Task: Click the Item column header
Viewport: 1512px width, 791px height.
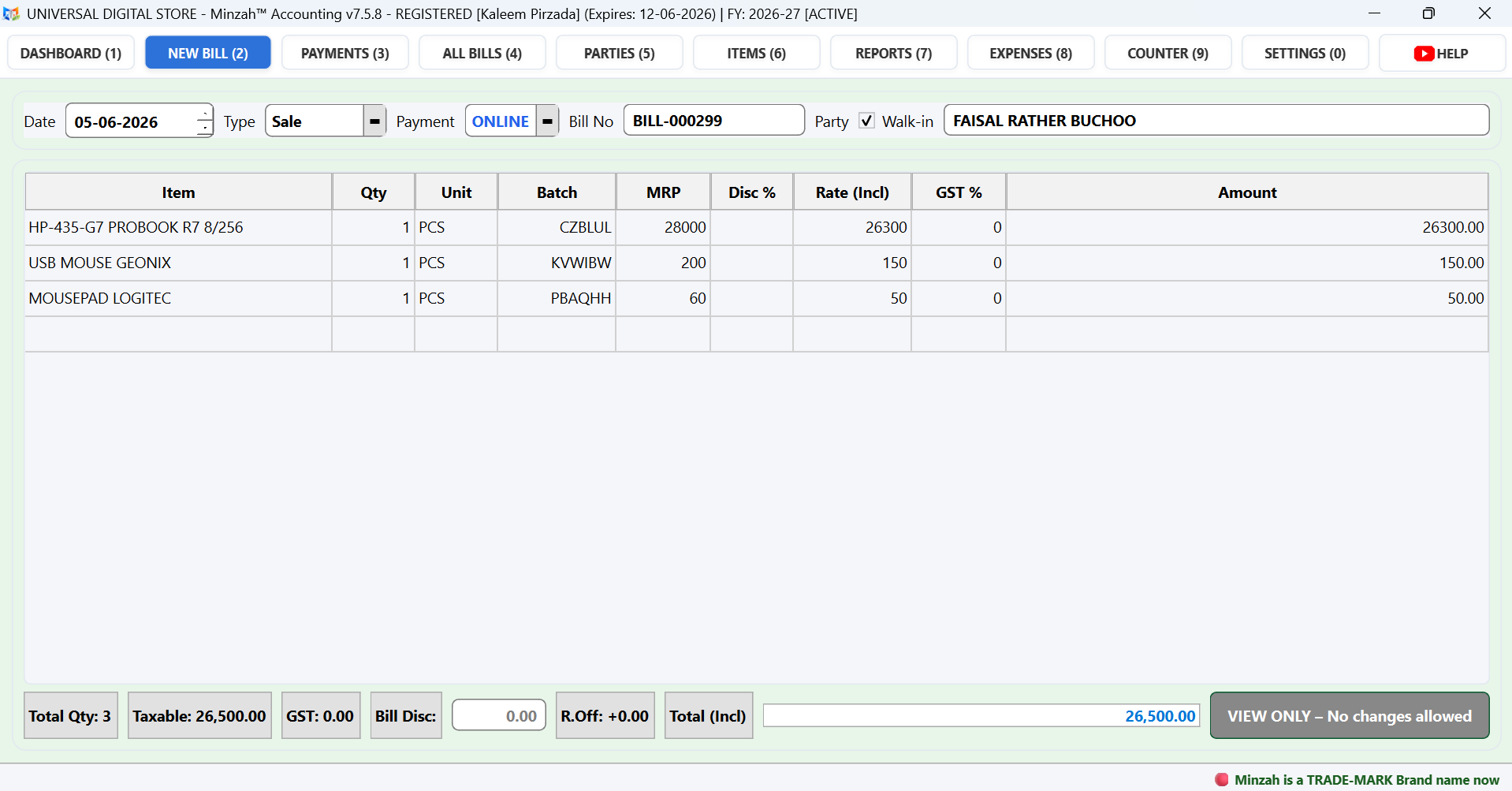Action: coord(179,192)
